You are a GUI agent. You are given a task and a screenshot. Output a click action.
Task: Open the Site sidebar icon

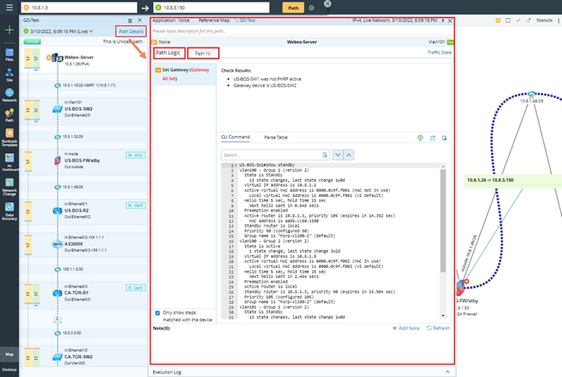9,75
